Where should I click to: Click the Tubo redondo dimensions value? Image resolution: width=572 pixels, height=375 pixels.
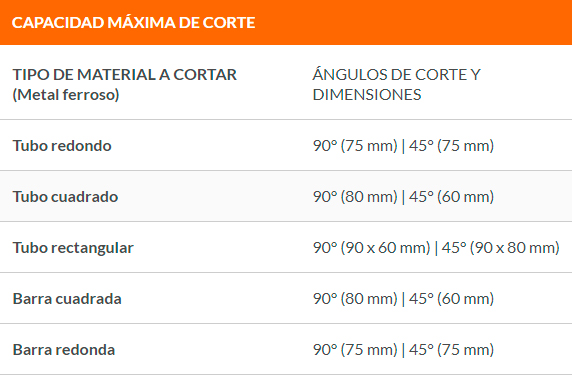click(403, 146)
